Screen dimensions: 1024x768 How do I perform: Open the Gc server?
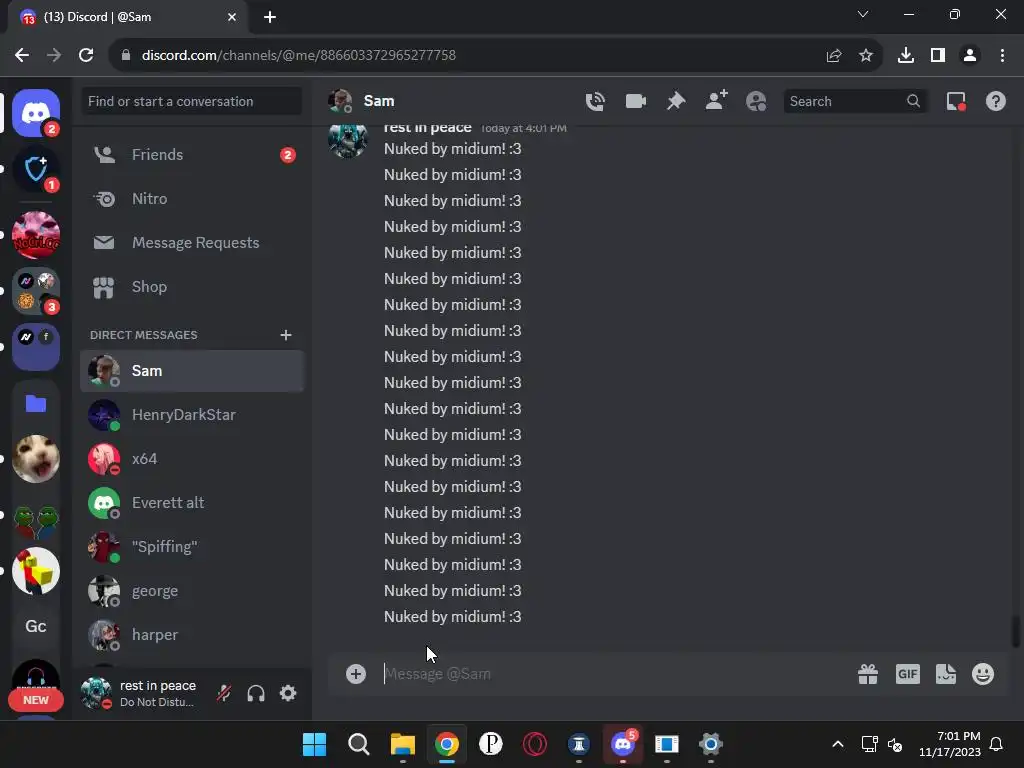(x=36, y=626)
